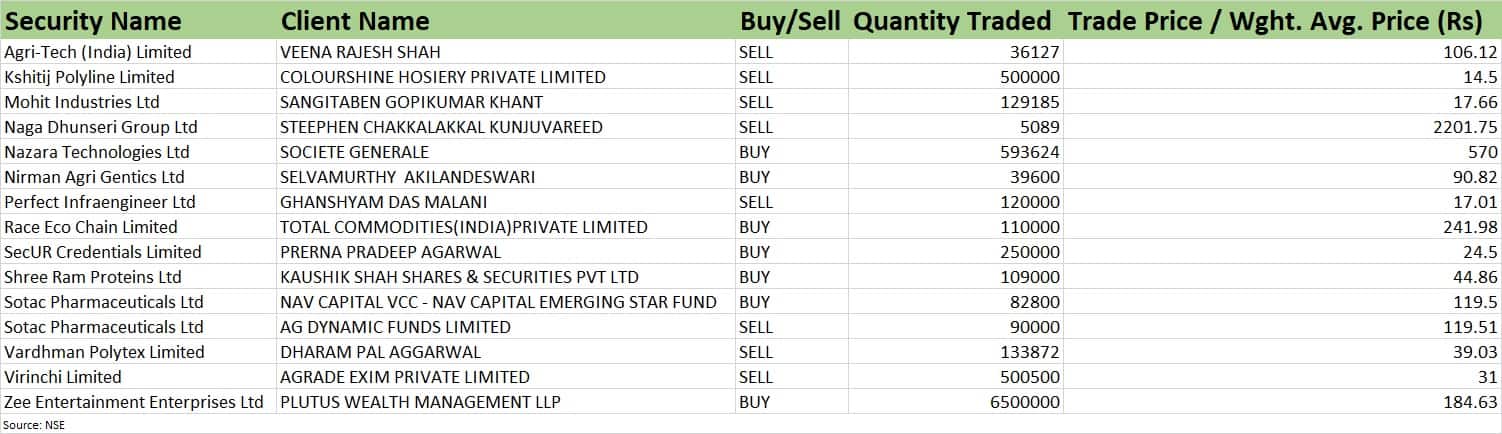
Task: Select the Agri-Tech (India) Limited cell
Action: pos(138,52)
